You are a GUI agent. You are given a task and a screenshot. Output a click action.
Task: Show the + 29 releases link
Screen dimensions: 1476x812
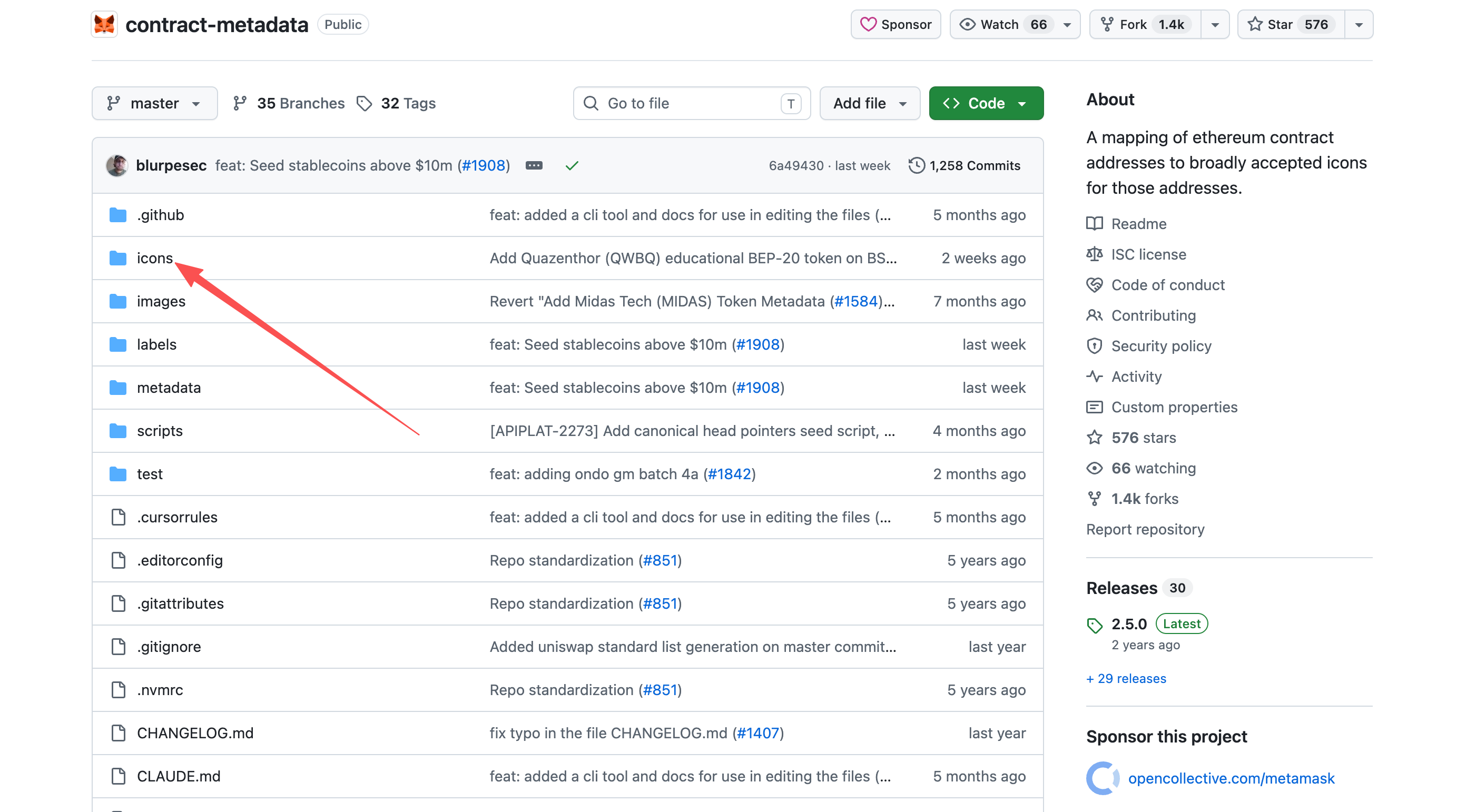pyautogui.click(x=1126, y=679)
